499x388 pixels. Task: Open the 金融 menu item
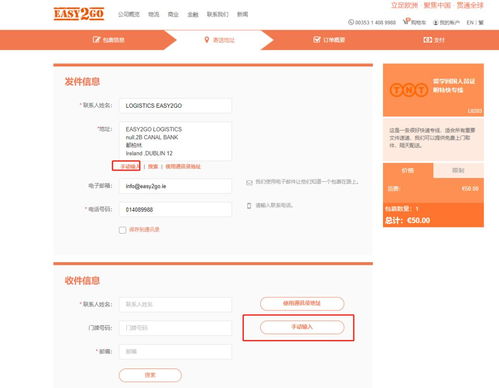tap(193, 14)
